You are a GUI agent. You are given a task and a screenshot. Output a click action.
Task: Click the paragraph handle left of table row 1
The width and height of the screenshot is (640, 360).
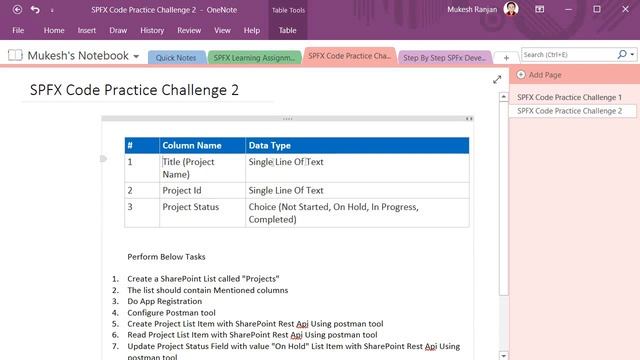pyautogui.click(x=103, y=158)
